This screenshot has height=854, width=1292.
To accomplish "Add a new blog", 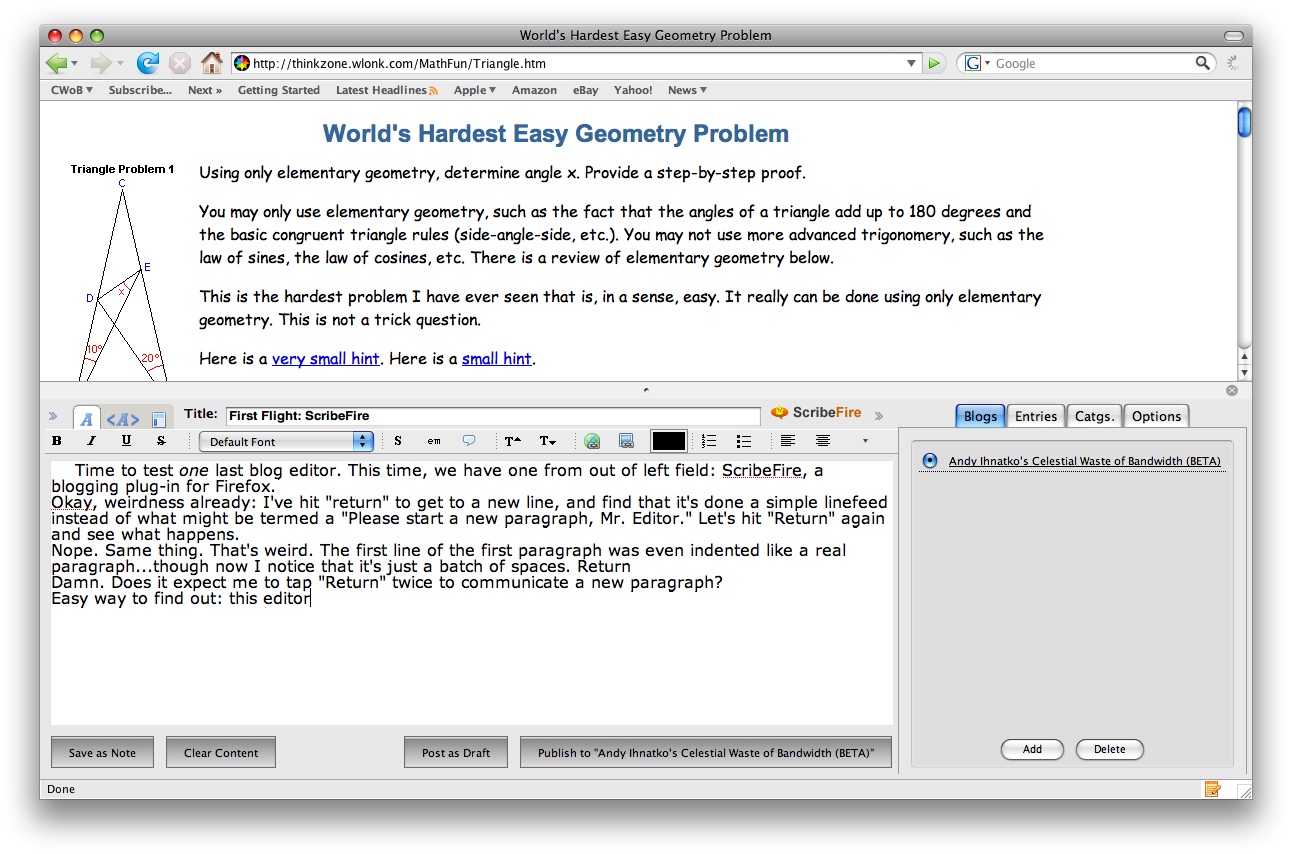I will coord(1032,749).
